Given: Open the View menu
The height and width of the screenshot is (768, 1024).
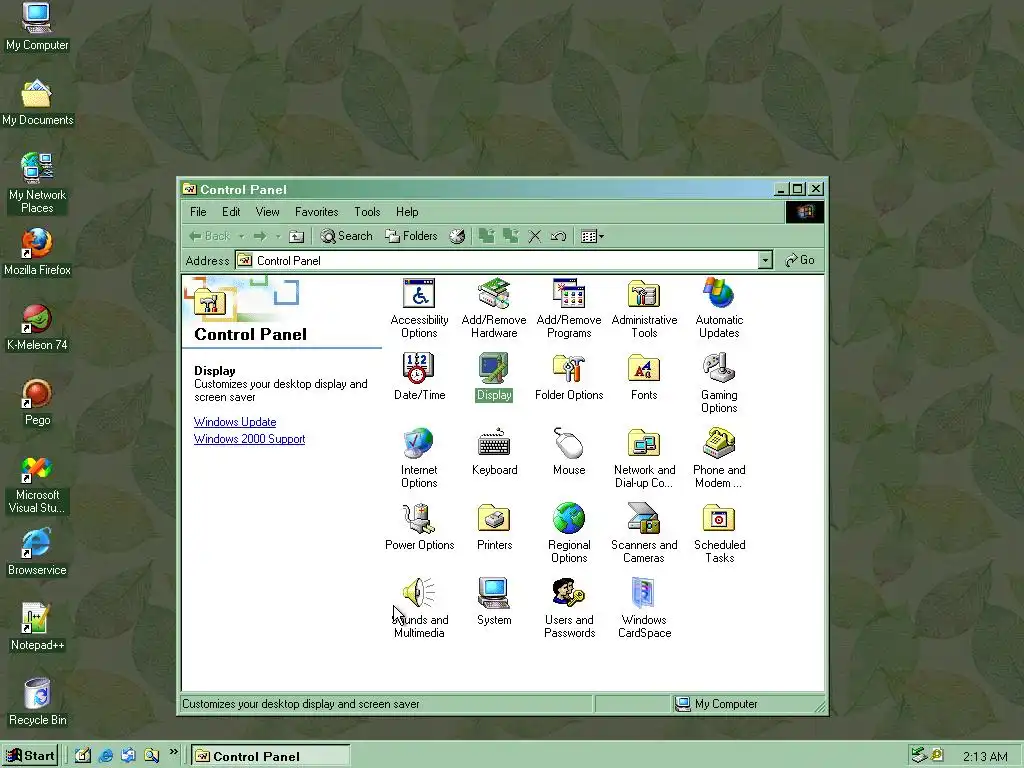Looking at the screenshot, I should pyautogui.click(x=267, y=212).
